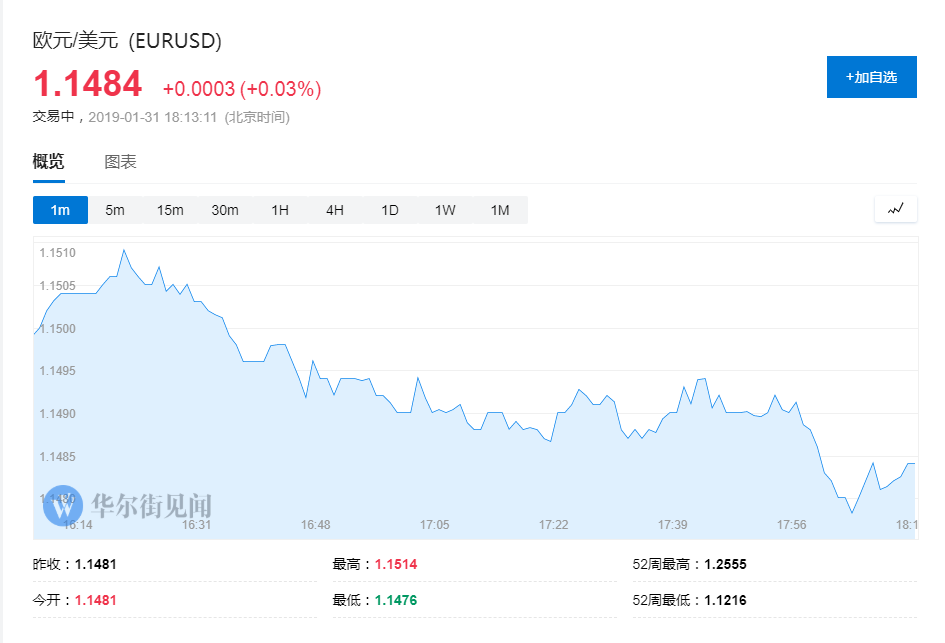945x643 pixels.
Task: Switch chart to 5m interval
Action: click(115, 210)
